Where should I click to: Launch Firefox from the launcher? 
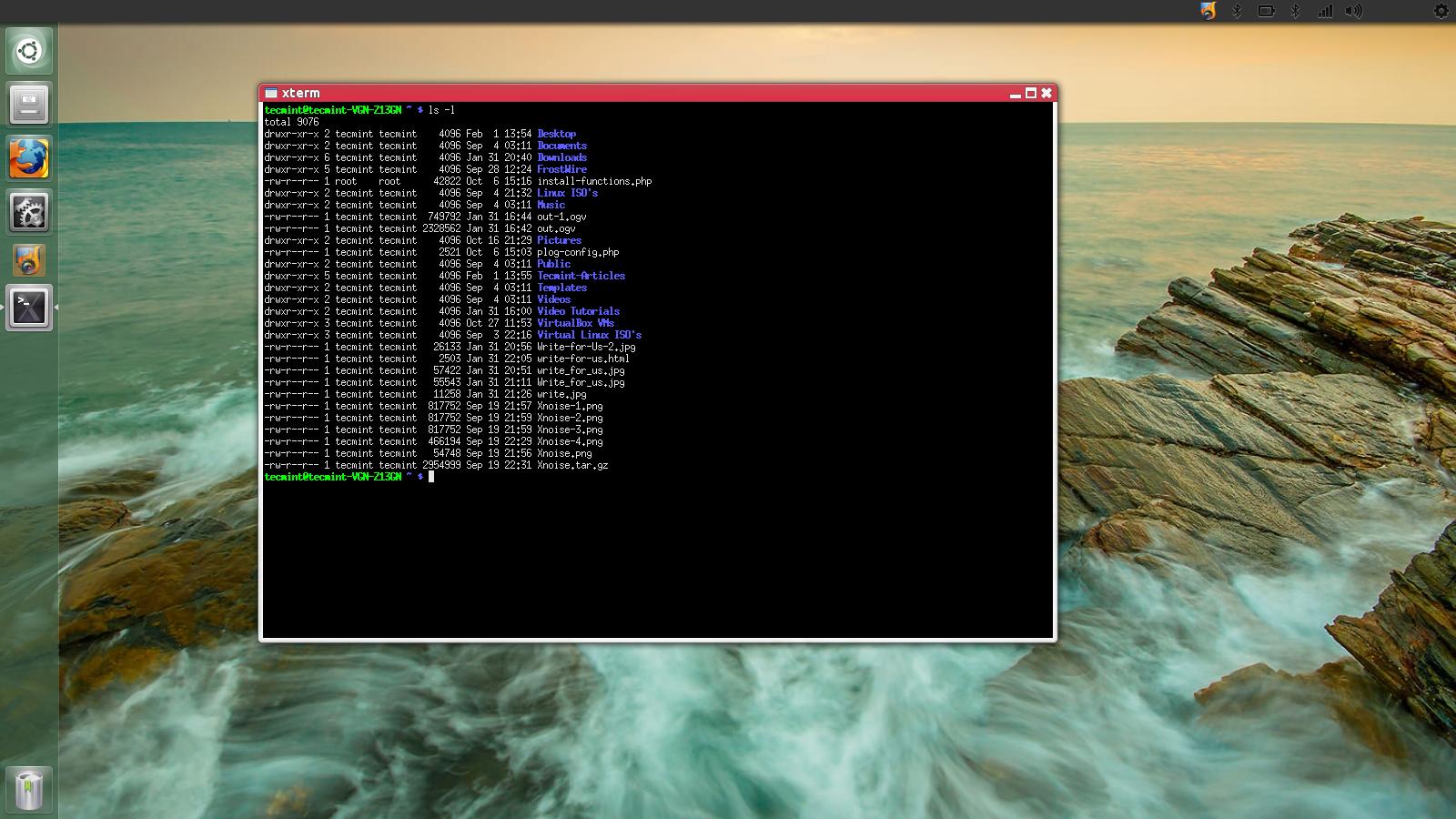tap(28, 157)
